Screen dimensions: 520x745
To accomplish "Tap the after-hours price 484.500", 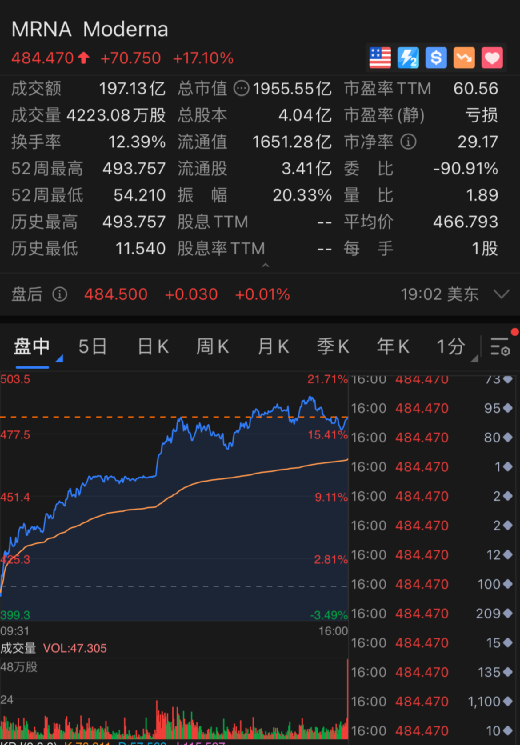I will click(x=116, y=295).
